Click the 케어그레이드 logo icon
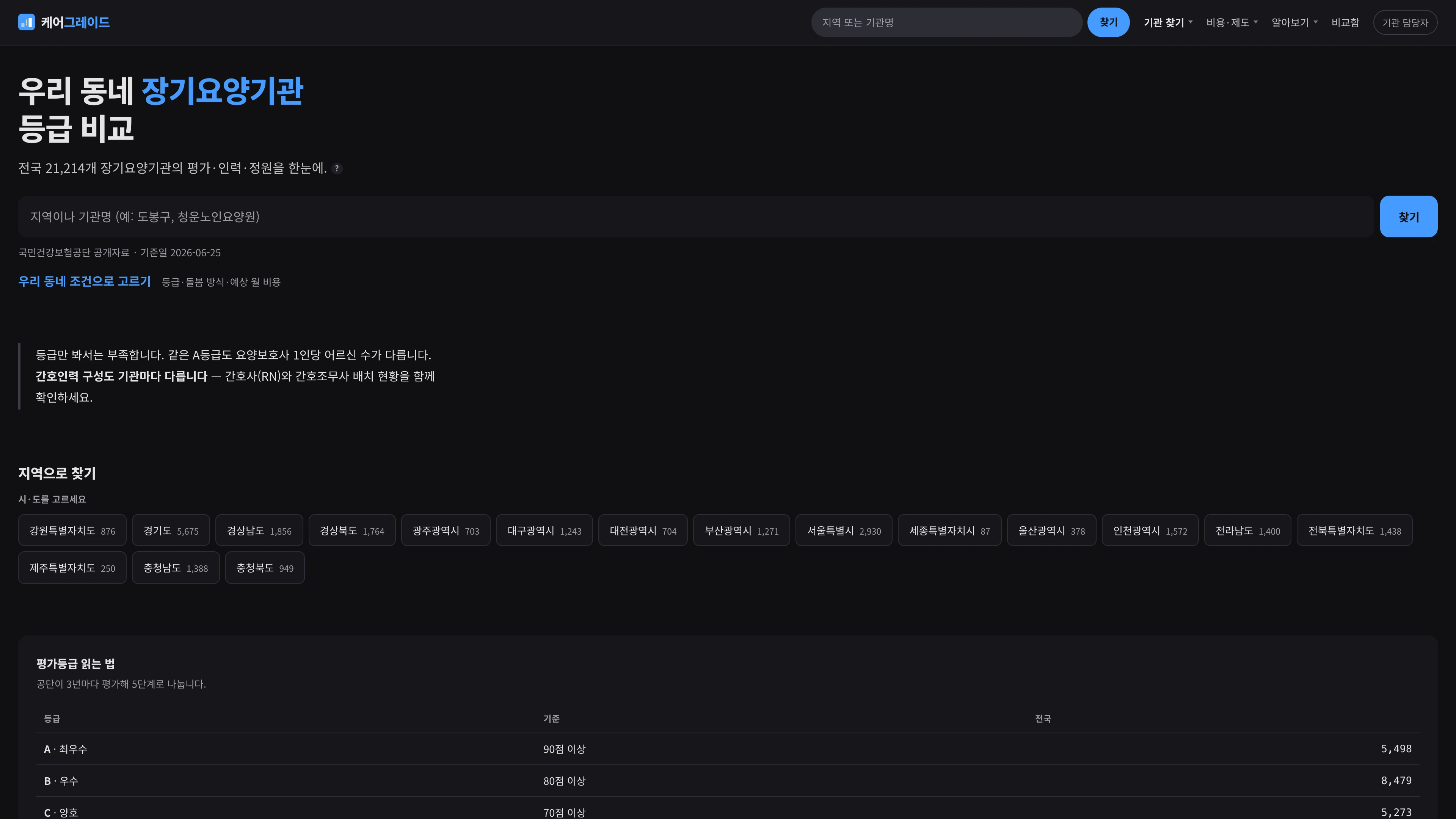The height and width of the screenshot is (819, 1456). click(x=27, y=22)
